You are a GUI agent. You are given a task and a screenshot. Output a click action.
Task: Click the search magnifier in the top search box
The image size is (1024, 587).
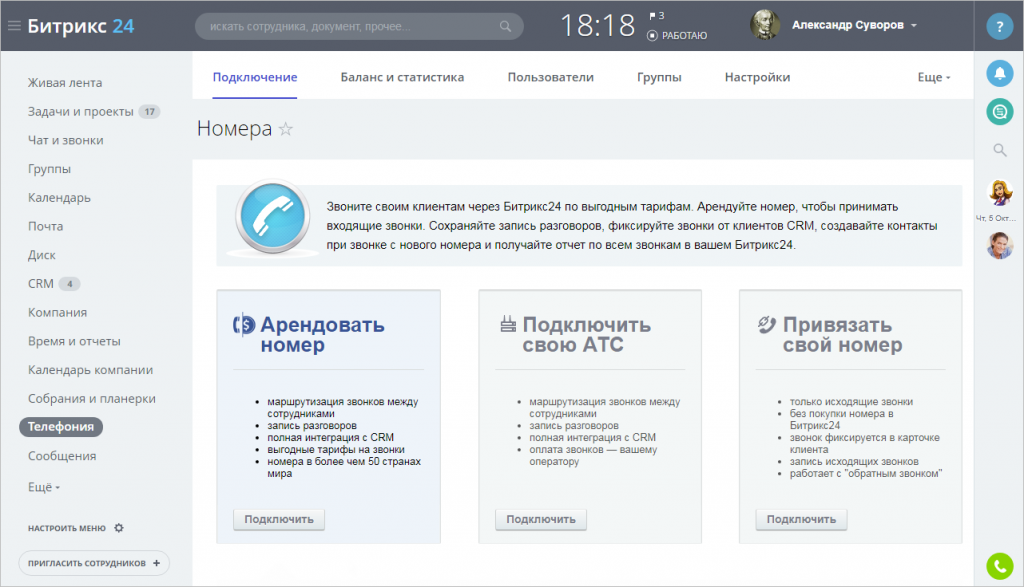point(505,26)
